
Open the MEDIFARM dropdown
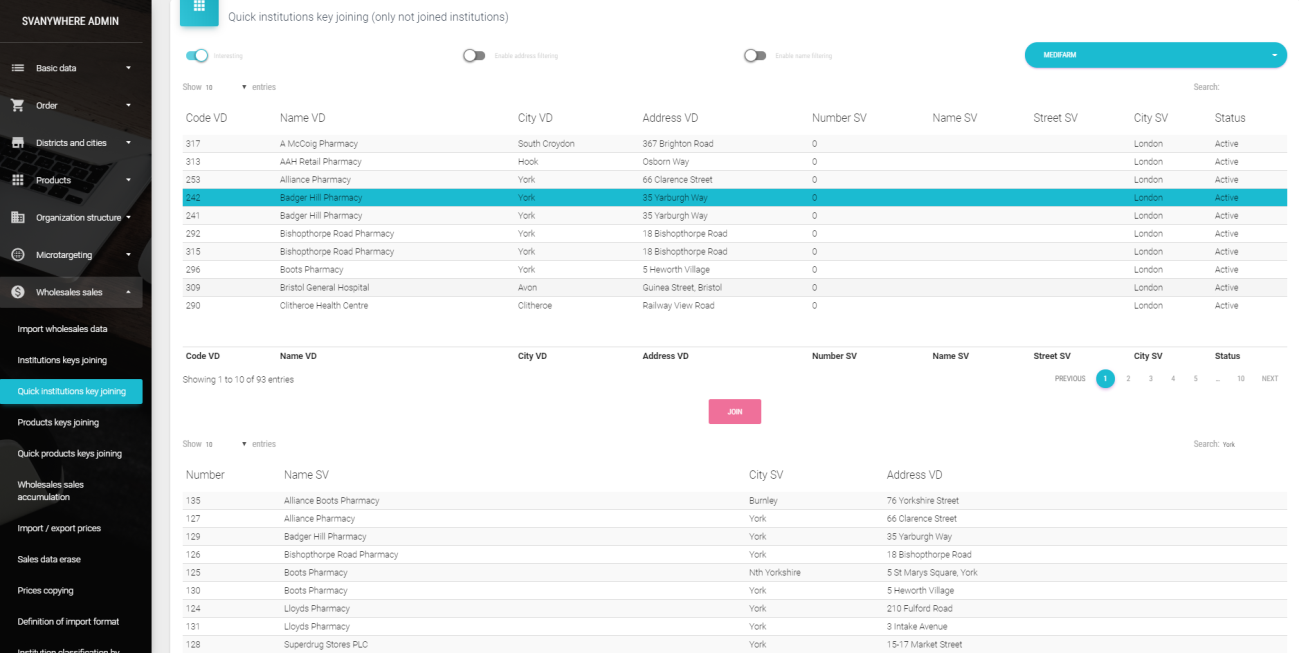[x=1155, y=56]
